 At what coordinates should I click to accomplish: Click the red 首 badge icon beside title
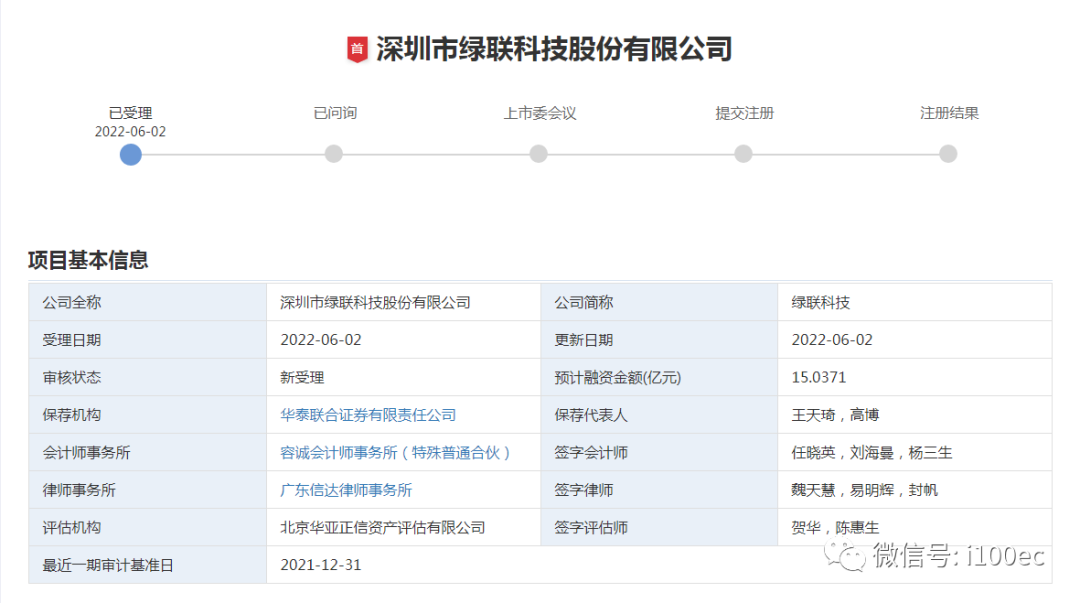357,50
